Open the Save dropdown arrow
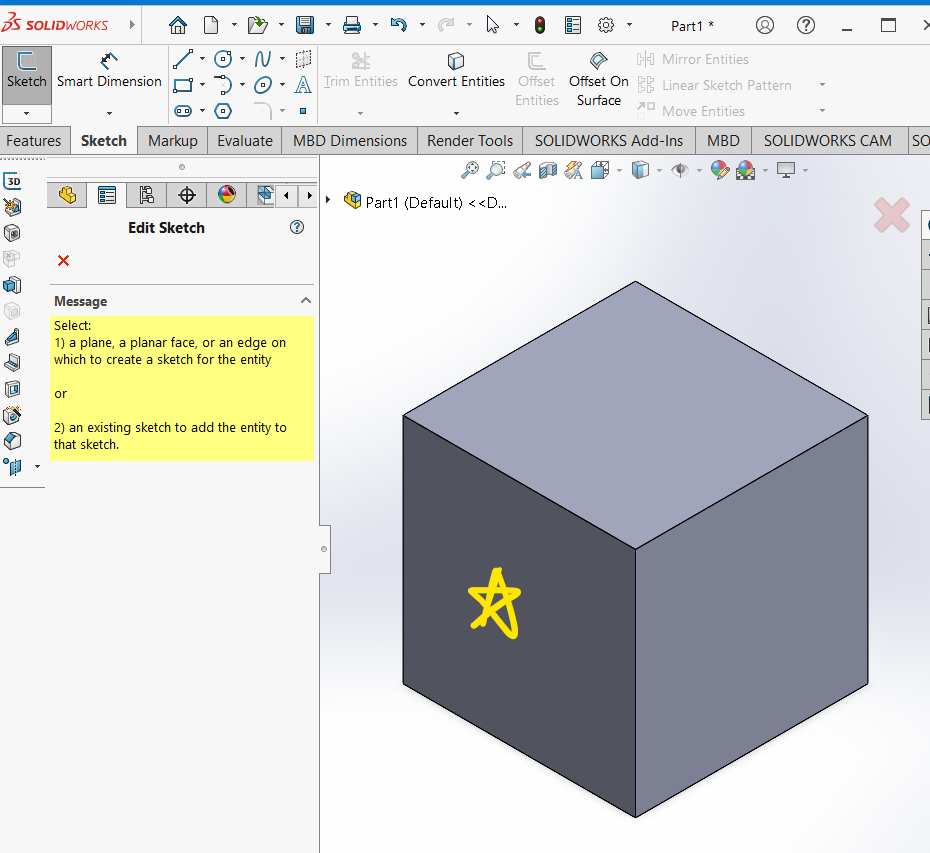 pos(328,25)
